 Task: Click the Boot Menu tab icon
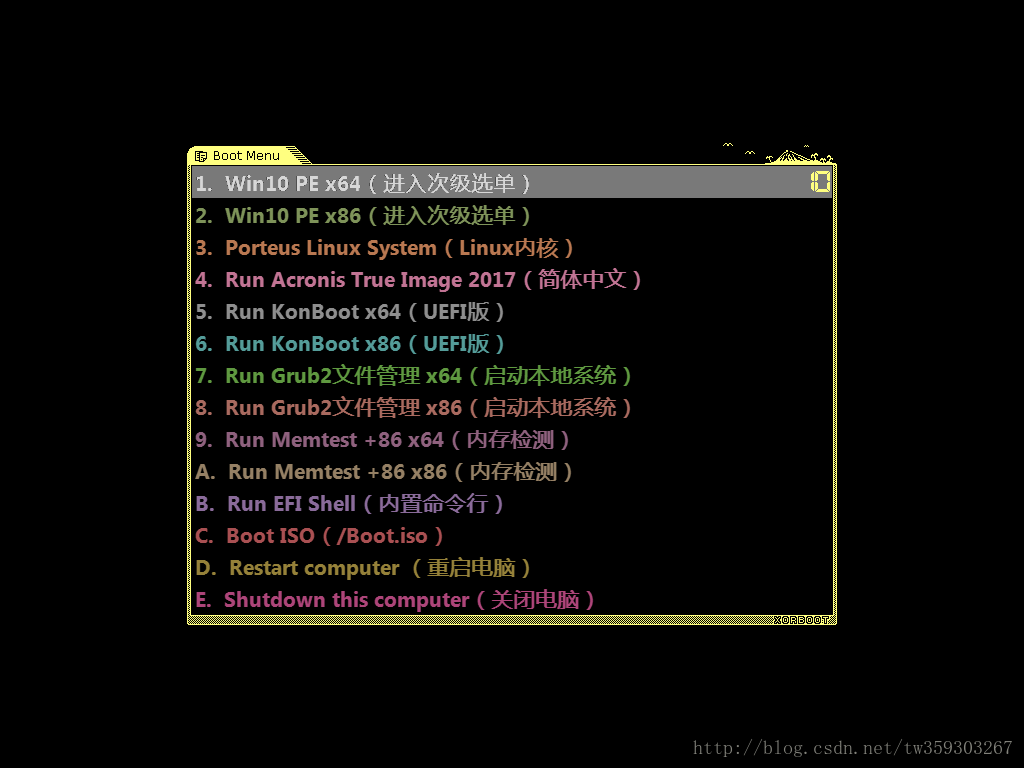(201, 156)
